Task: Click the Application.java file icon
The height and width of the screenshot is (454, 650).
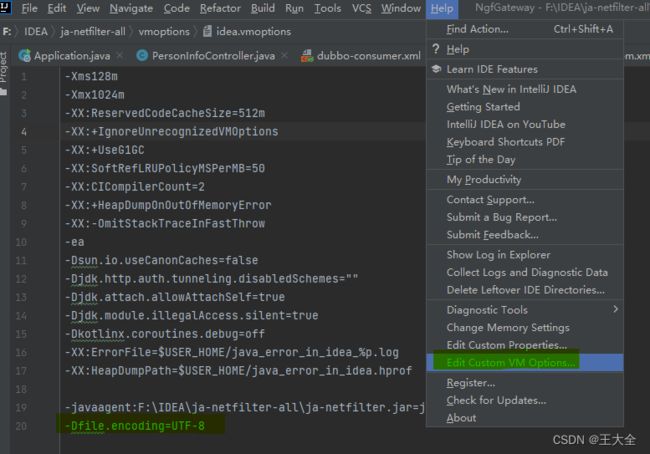Action: pos(24,56)
